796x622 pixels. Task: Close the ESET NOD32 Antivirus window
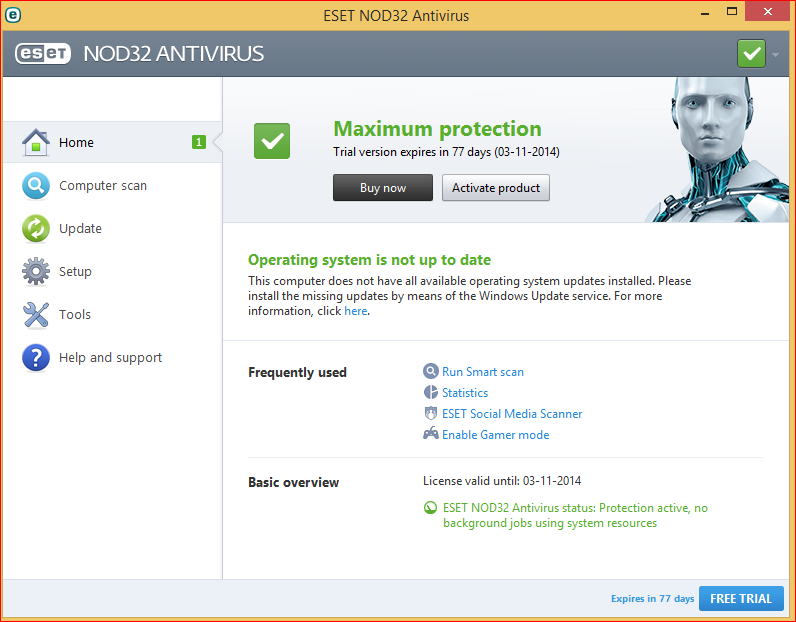768,12
